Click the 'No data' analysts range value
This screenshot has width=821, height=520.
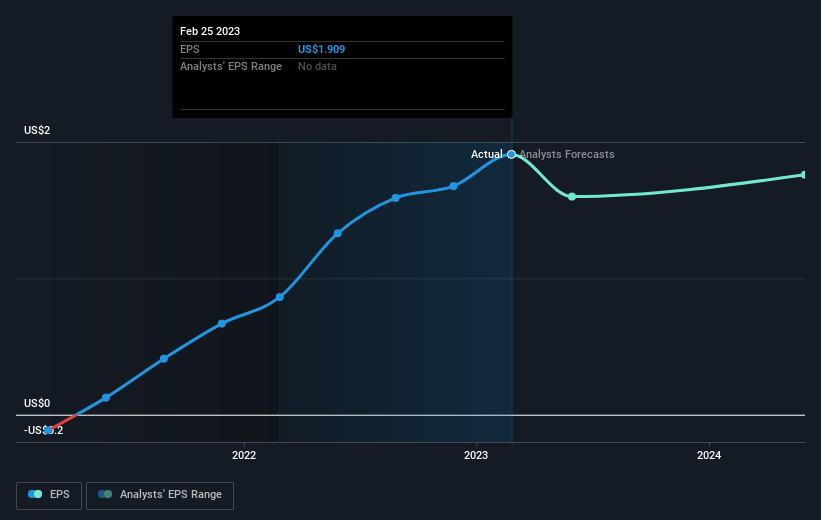coord(317,67)
